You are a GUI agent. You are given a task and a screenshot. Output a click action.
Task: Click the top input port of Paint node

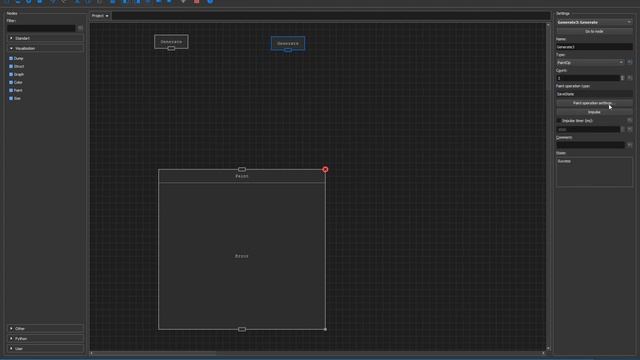click(x=242, y=169)
